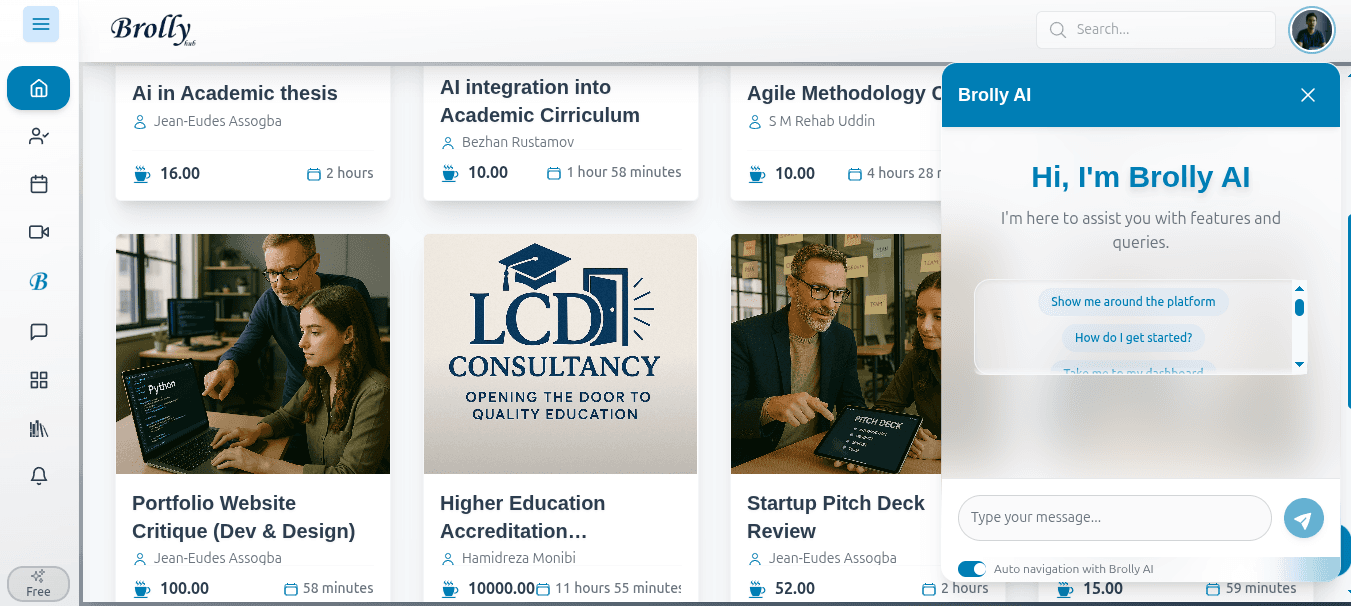
Task: Choose the 'Show me around the platform' prompt
Action: click(x=1133, y=301)
